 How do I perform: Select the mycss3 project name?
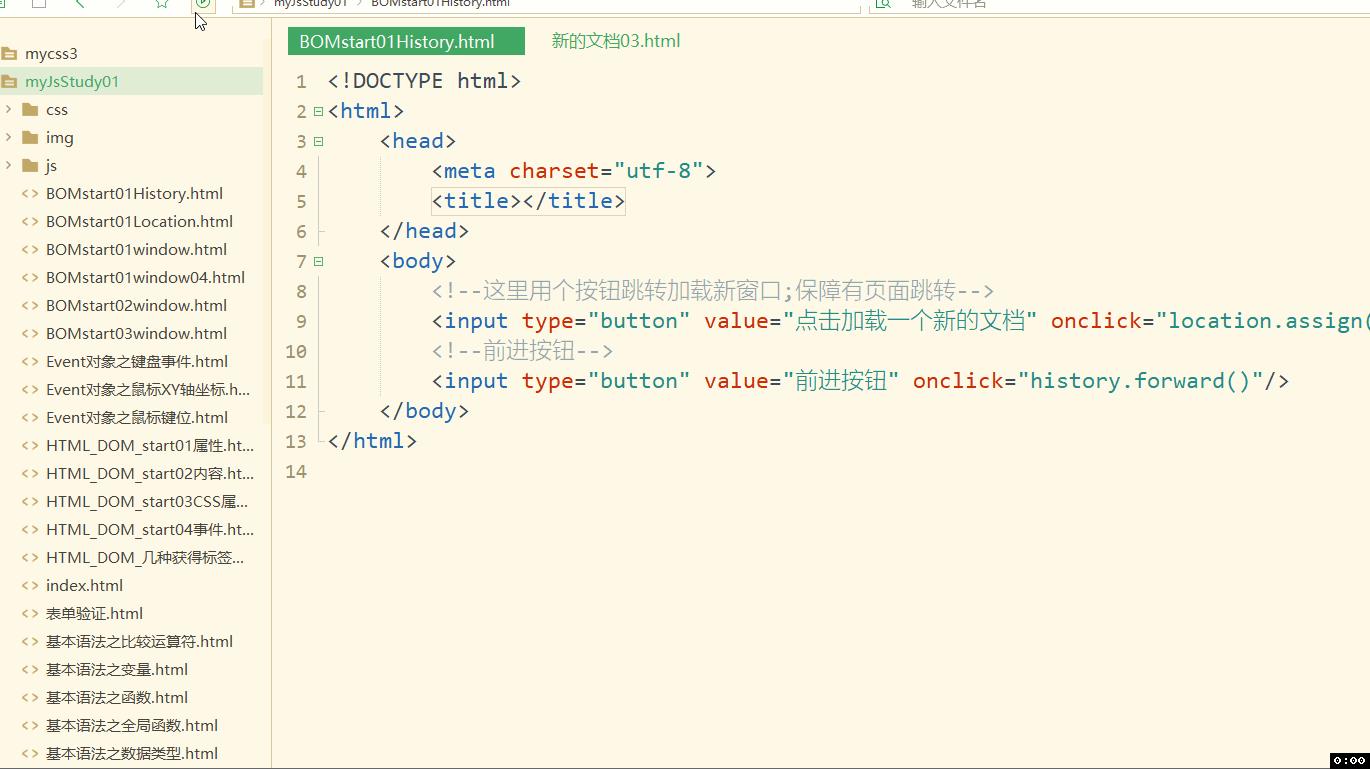51,54
